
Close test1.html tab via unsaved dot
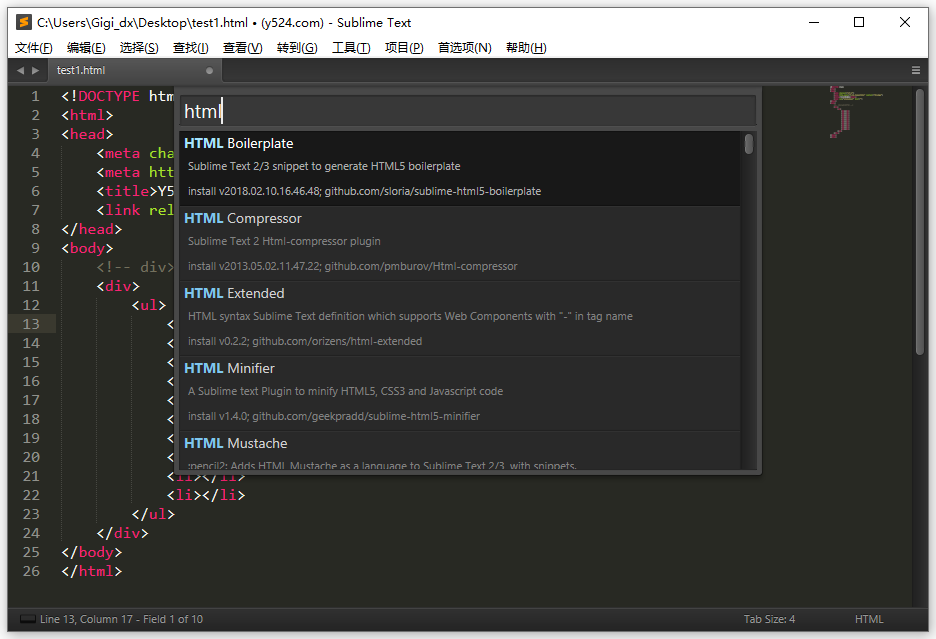(x=209, y=70)
